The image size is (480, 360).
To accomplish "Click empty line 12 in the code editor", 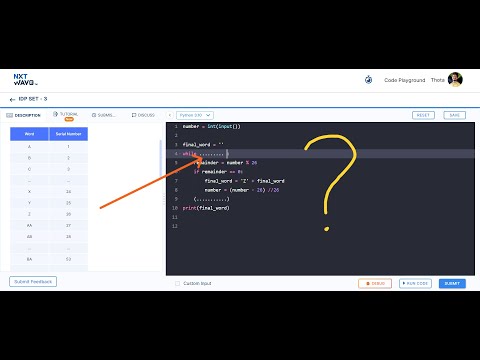I will 320,226.
